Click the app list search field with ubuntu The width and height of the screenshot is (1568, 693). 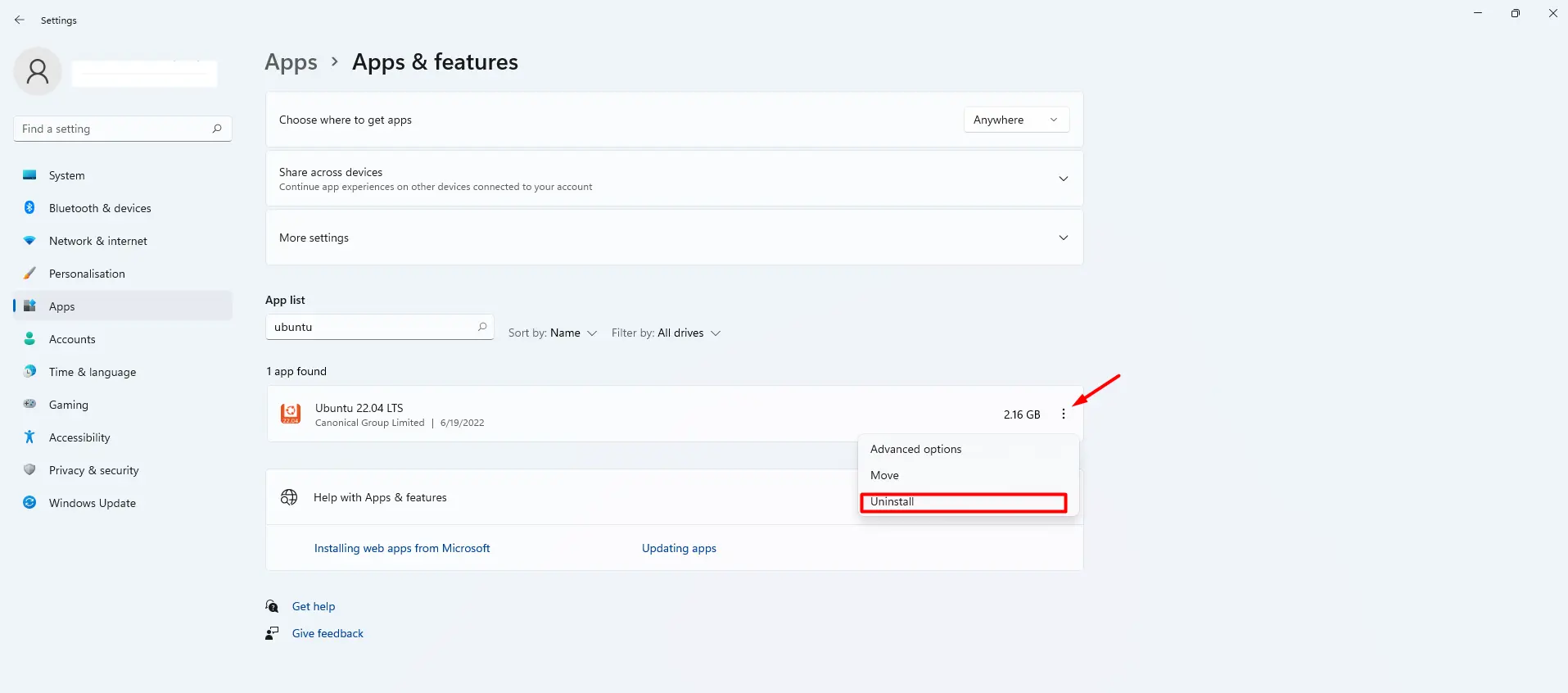379,327
